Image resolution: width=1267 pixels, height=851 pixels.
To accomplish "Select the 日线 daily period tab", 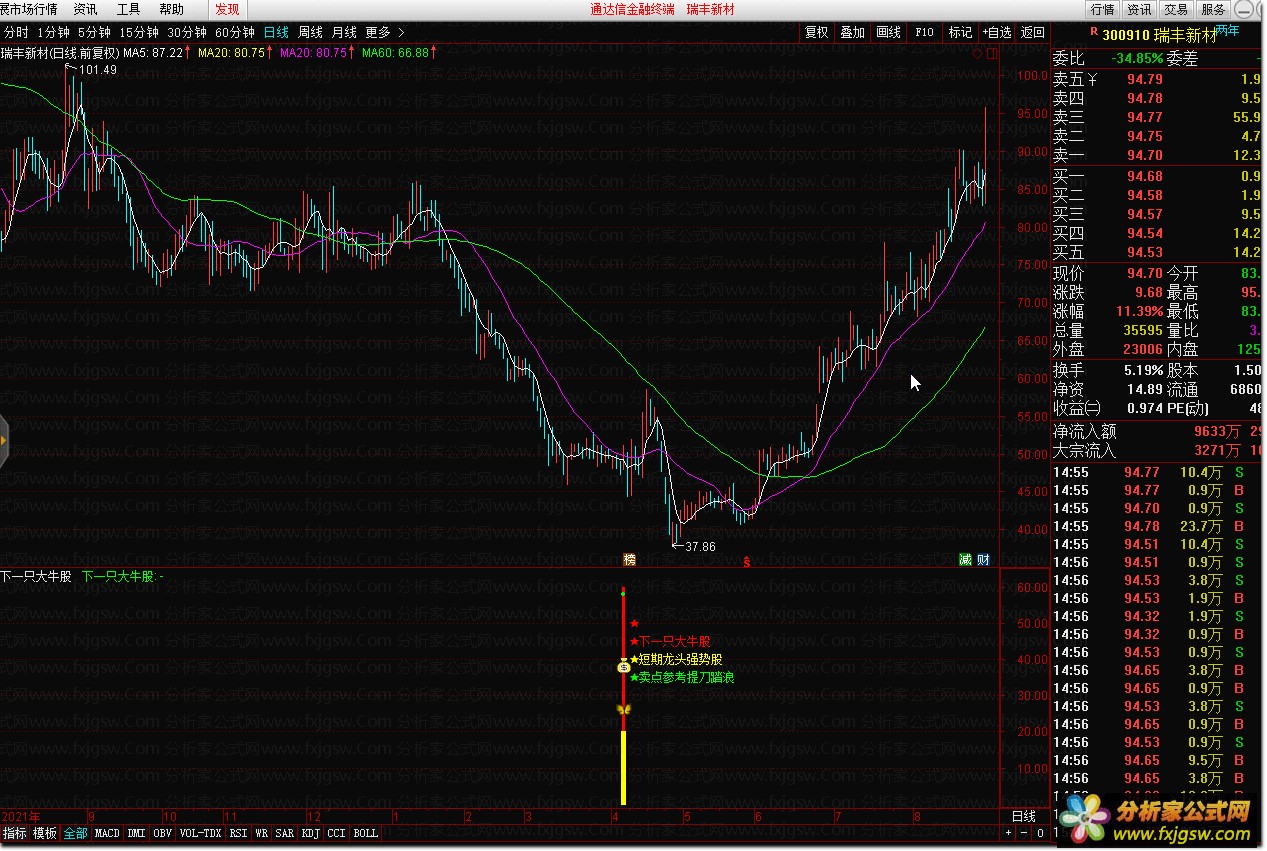I will pyautogui.click(x=276, y=32).
